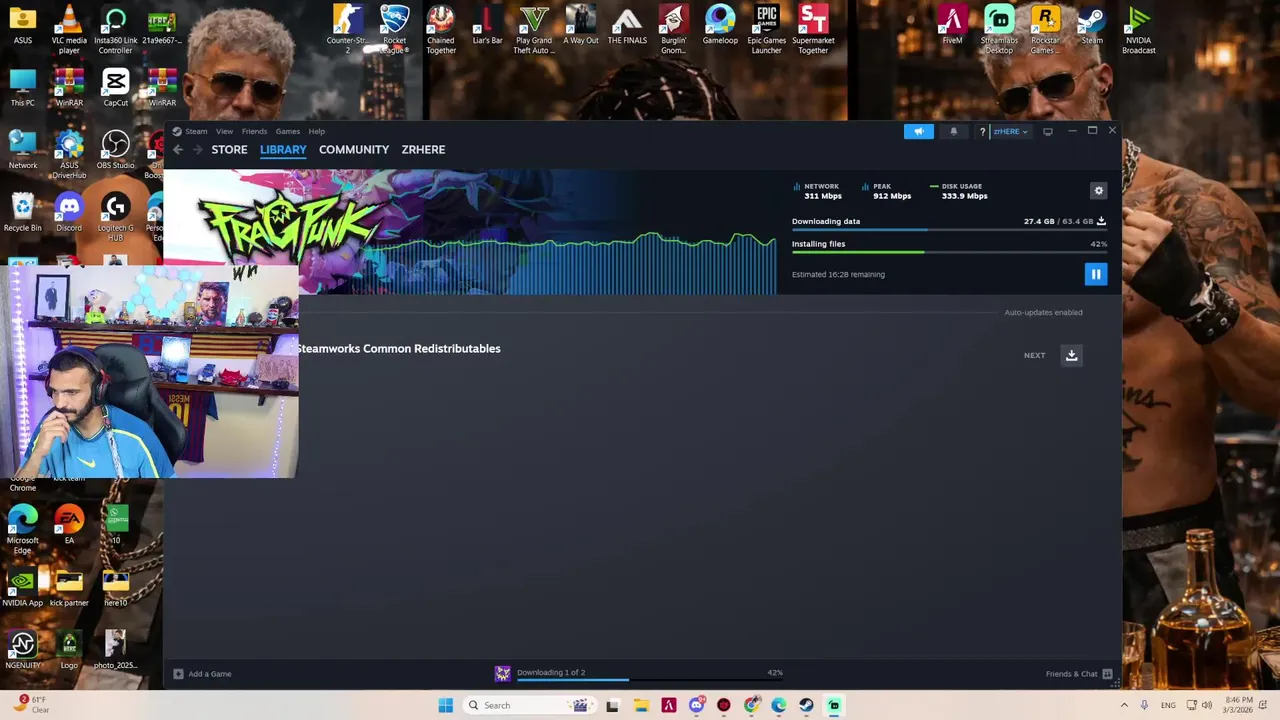Click Steamworks Common Redistributables entry
Screen dimensions: 1280x720
(399, 349)
